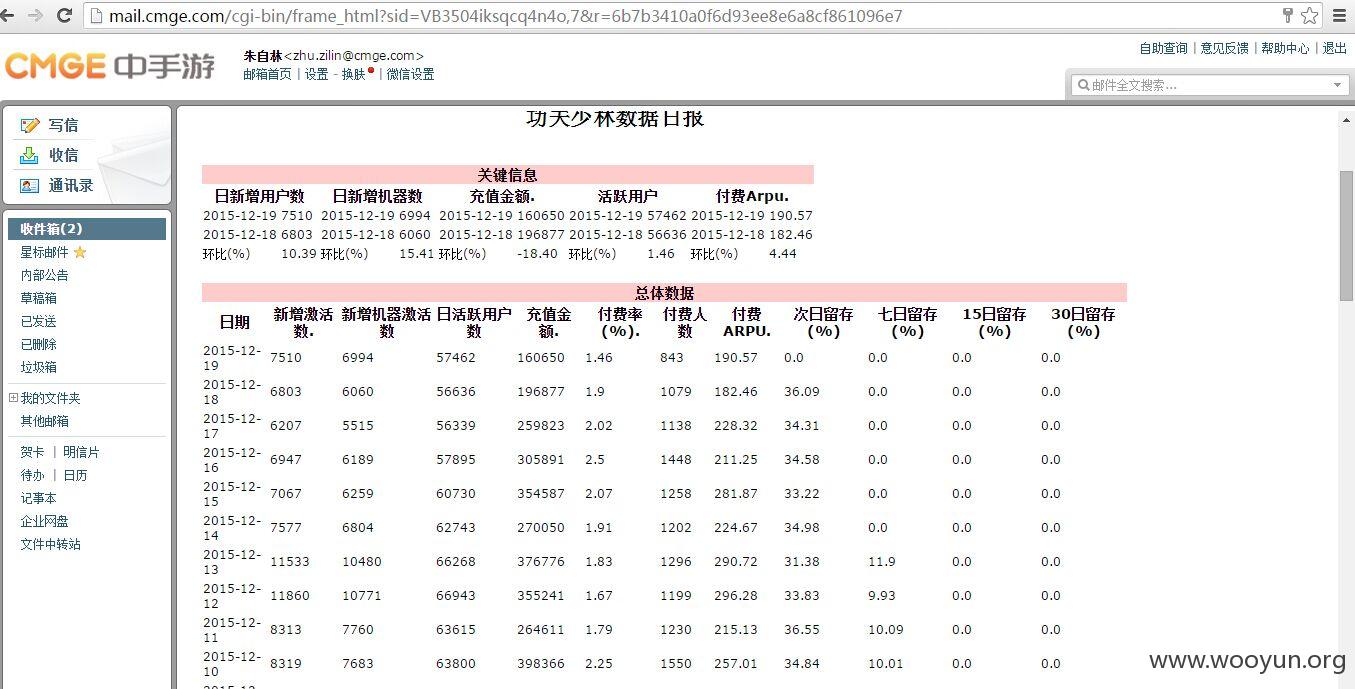
Task: Click the 环比 value -18.40
Action: (x=538, y=254)
